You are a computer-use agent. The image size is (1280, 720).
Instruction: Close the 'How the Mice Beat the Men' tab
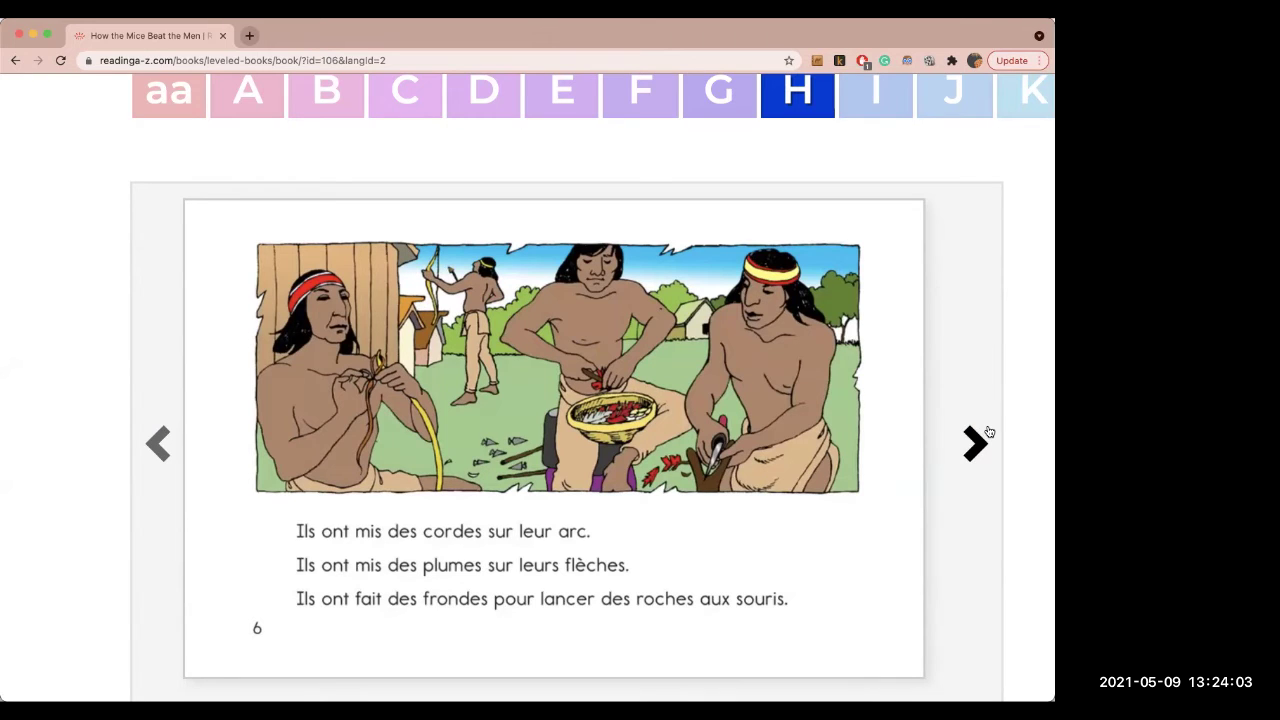tap(223, 36)
